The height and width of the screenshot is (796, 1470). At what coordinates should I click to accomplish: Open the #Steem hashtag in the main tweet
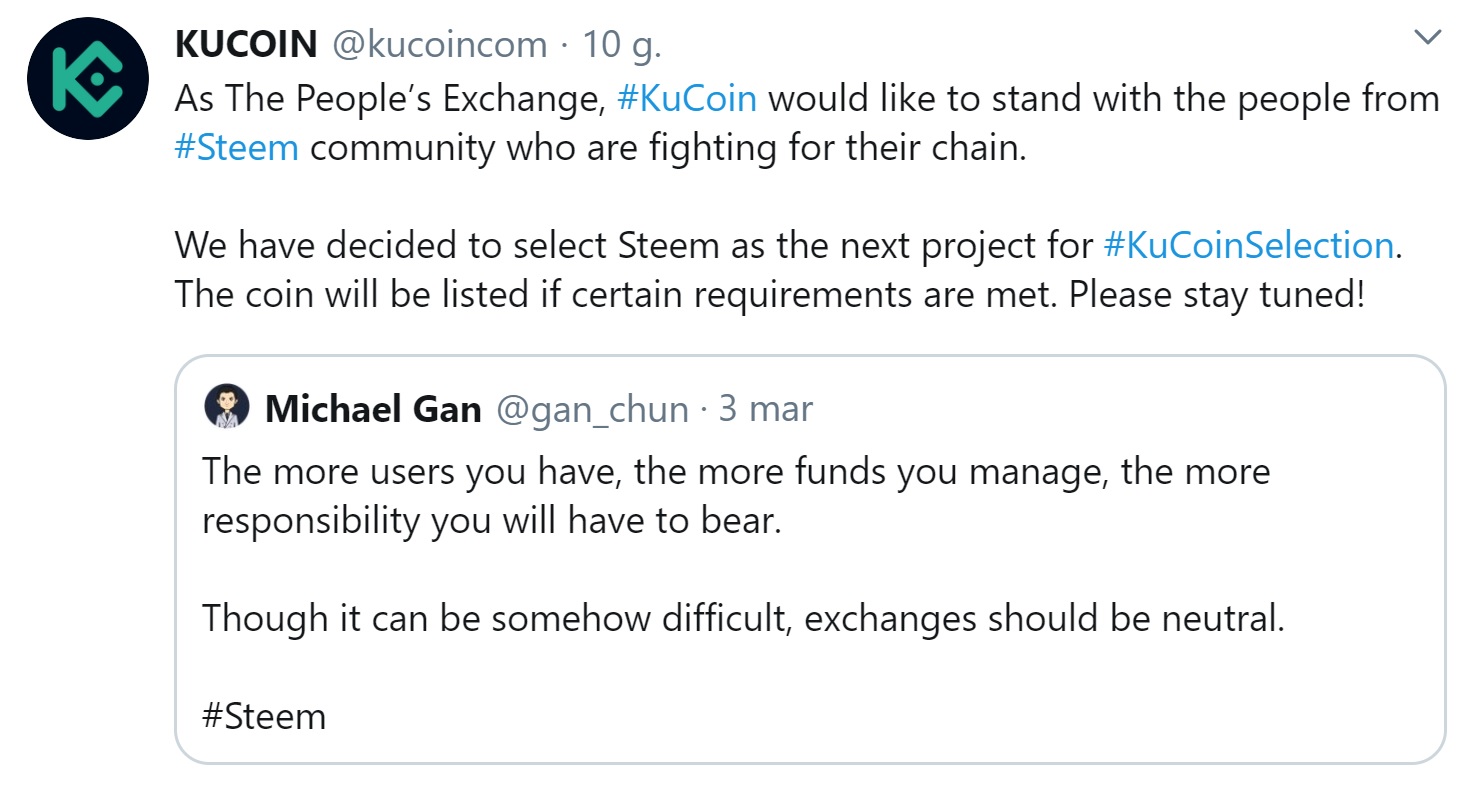coord(236,146)
